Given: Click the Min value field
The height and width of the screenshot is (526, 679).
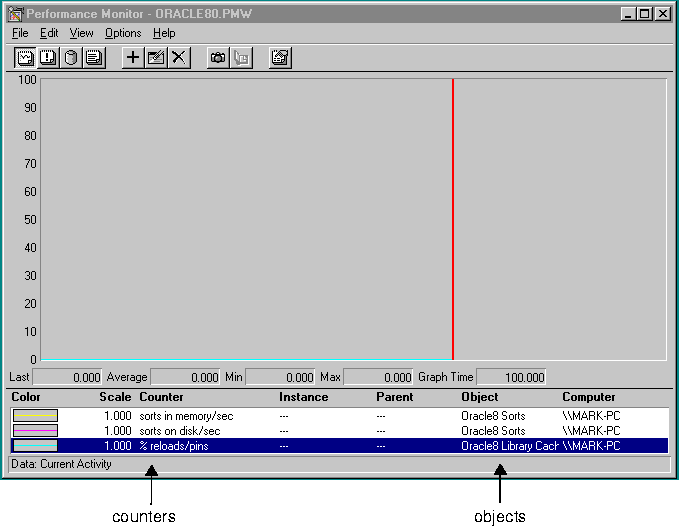Looking at the screenshot, I should click(280, 377).
